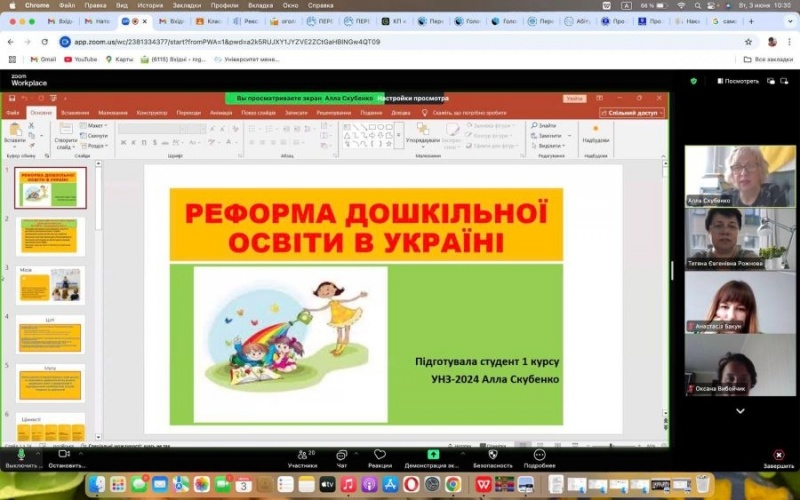Click the Посмотреть view button
This screenshot has width=800, height=500.
click(736, 81)
